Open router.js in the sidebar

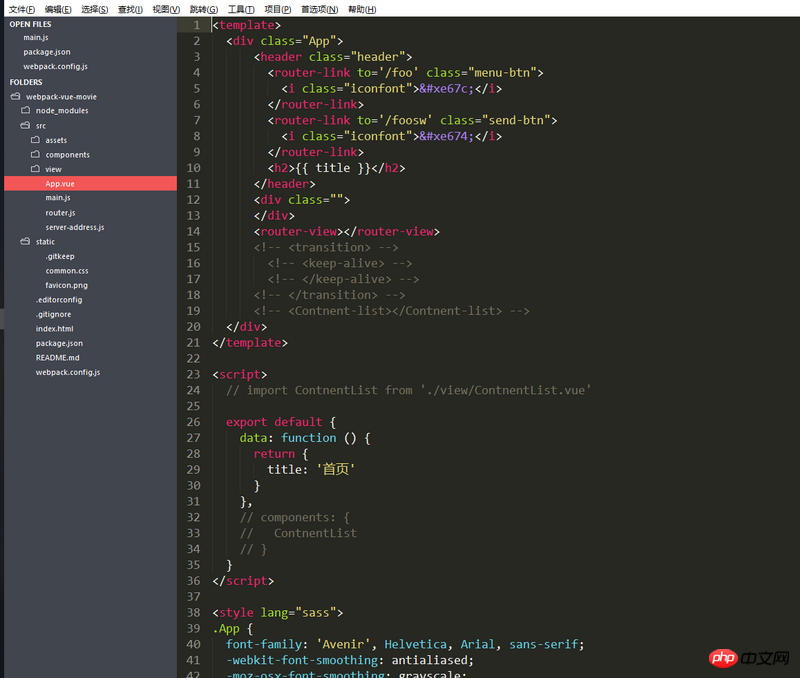(x=60, y=213)
